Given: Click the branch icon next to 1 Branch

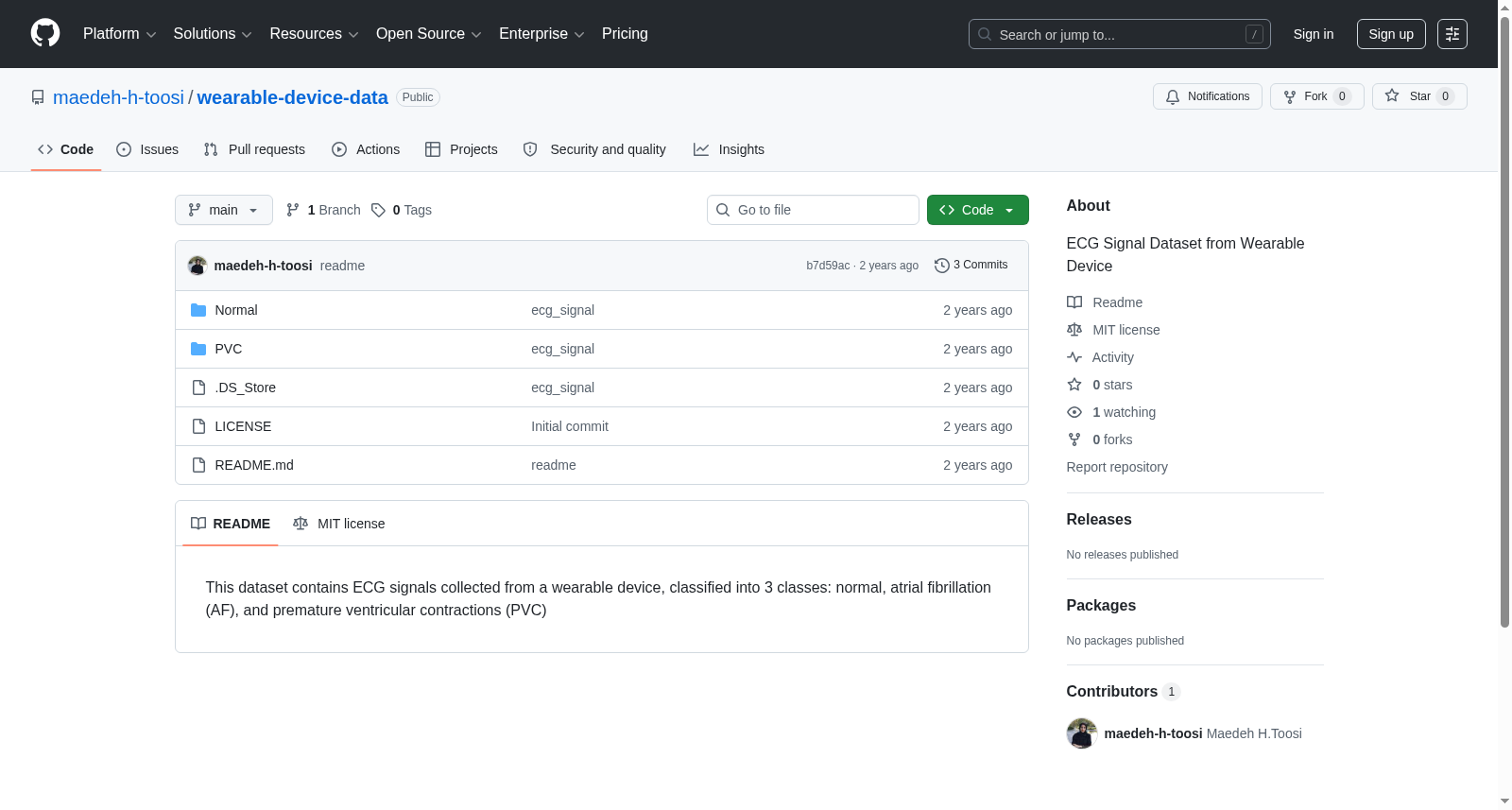Looking at the screenshot, I should (x=293, y=210).
